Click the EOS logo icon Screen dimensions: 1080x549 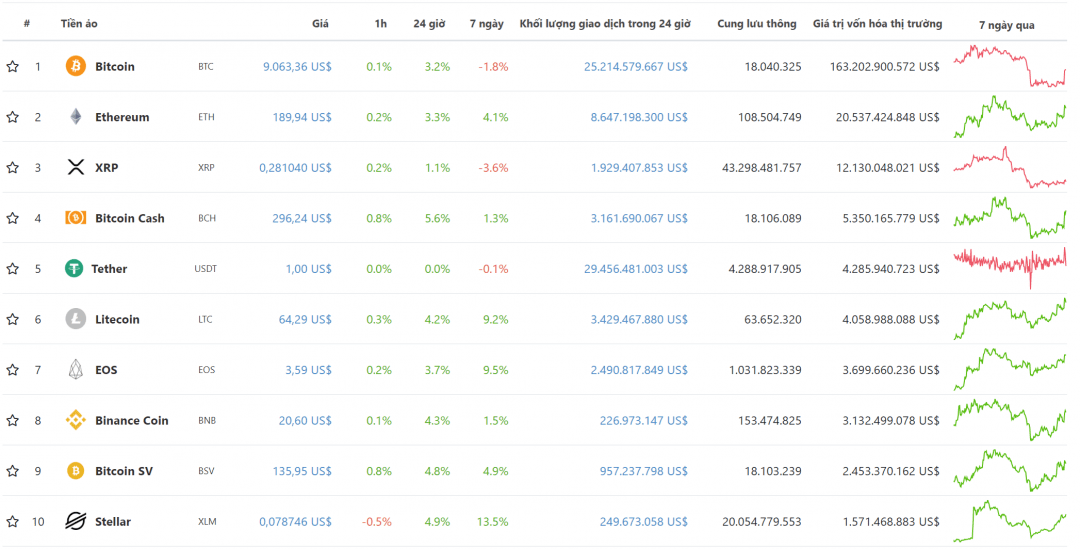pyautogui.click(x=76, y=369)
